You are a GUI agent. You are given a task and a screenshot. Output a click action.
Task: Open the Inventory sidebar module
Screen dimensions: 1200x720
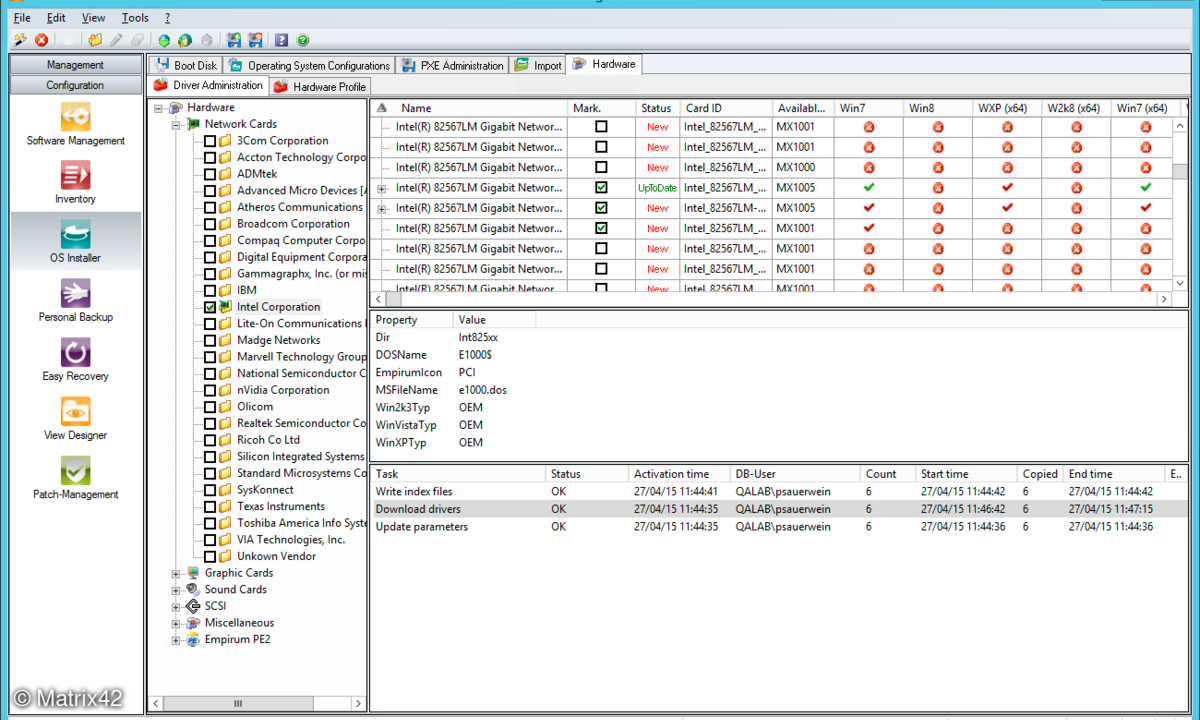(76, 183)
